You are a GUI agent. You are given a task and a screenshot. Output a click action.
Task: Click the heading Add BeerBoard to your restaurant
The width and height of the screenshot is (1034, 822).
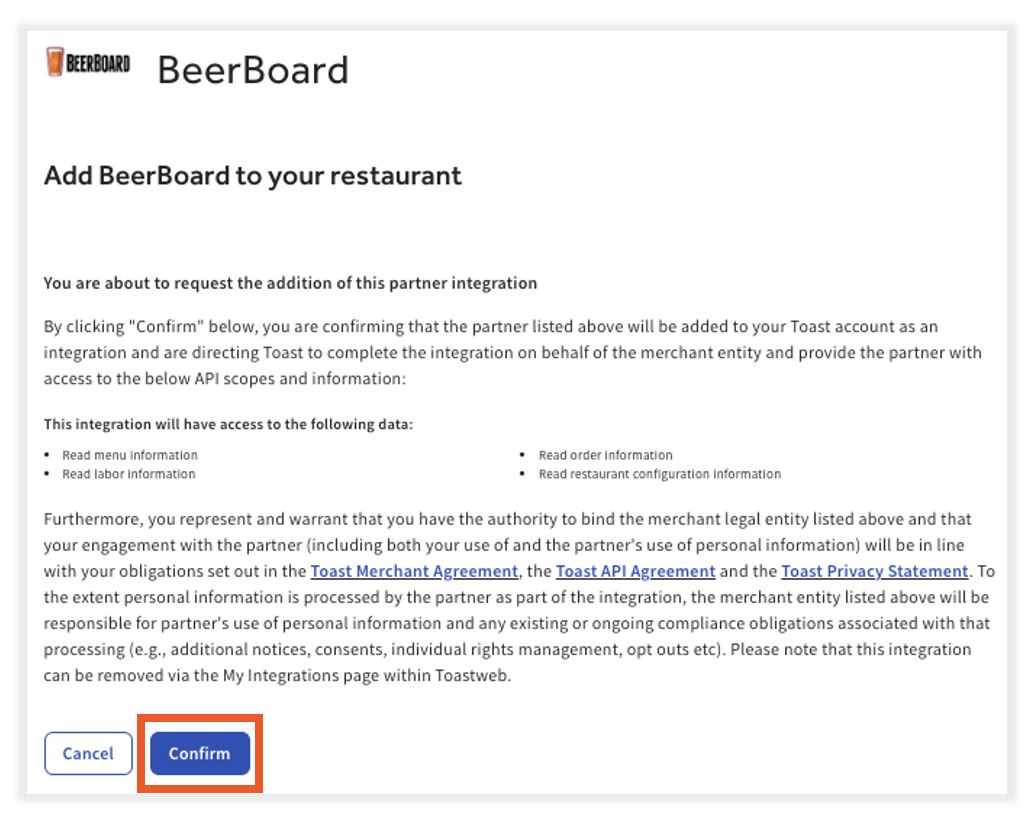pos(252,176)
